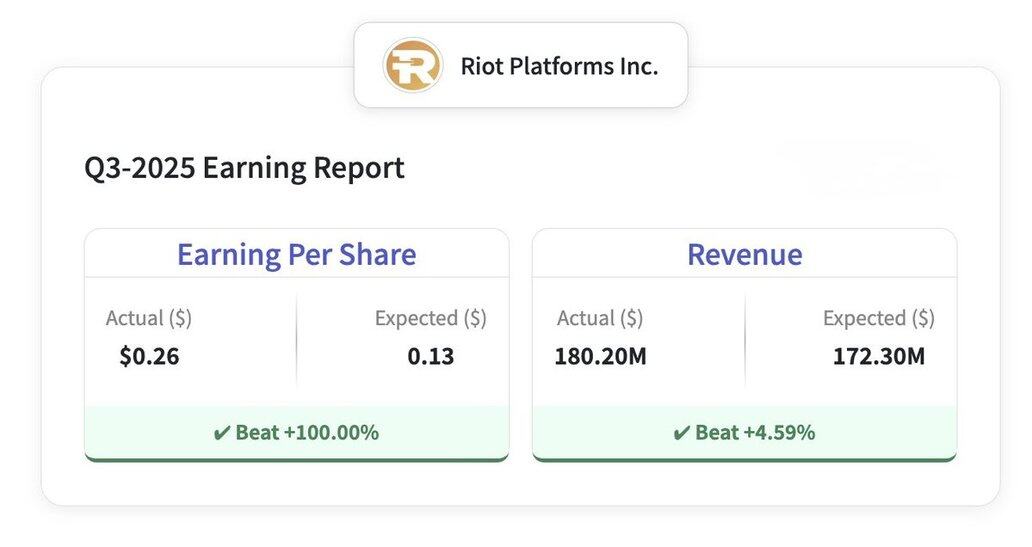
Task: Open the Revenue card header
Action: tap(744, 254)
